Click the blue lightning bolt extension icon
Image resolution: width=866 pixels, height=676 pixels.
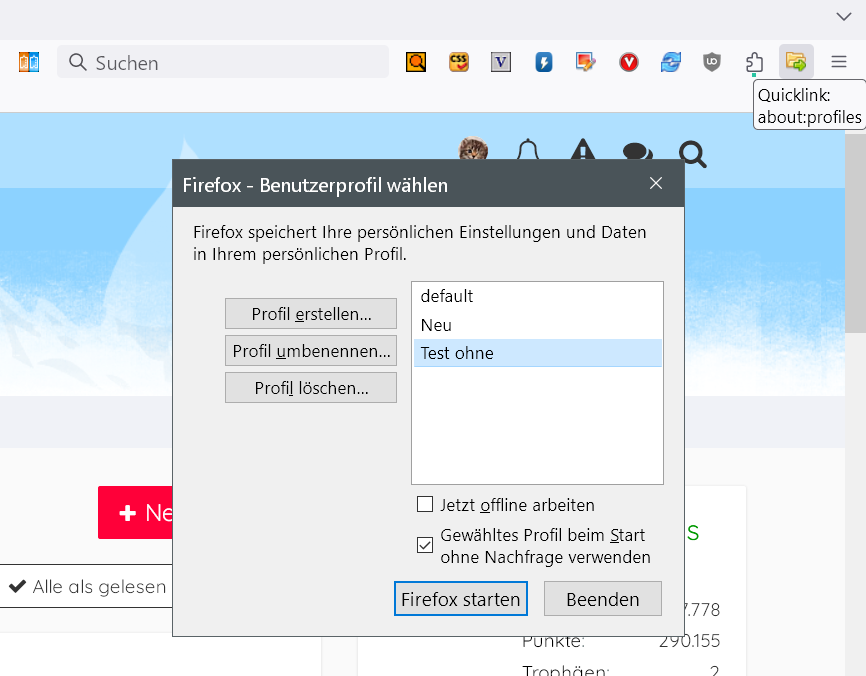(x=543, y=62)
